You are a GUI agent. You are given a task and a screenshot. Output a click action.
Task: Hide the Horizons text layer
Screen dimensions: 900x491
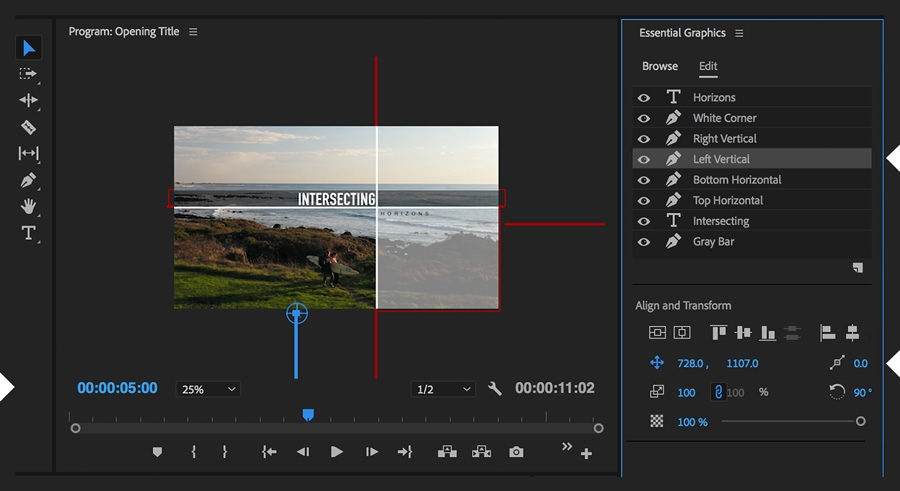(x=644, y=98)
